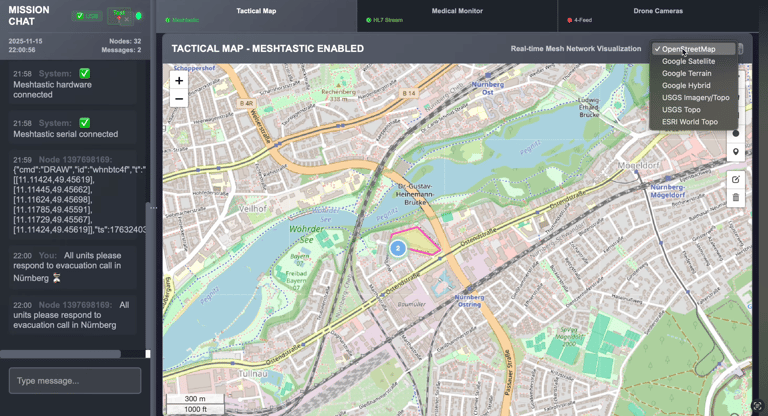Click your 22:00 evacuation call message
Image resolution: width=768 pixels, height=416 pixels.
click(72, 267)
